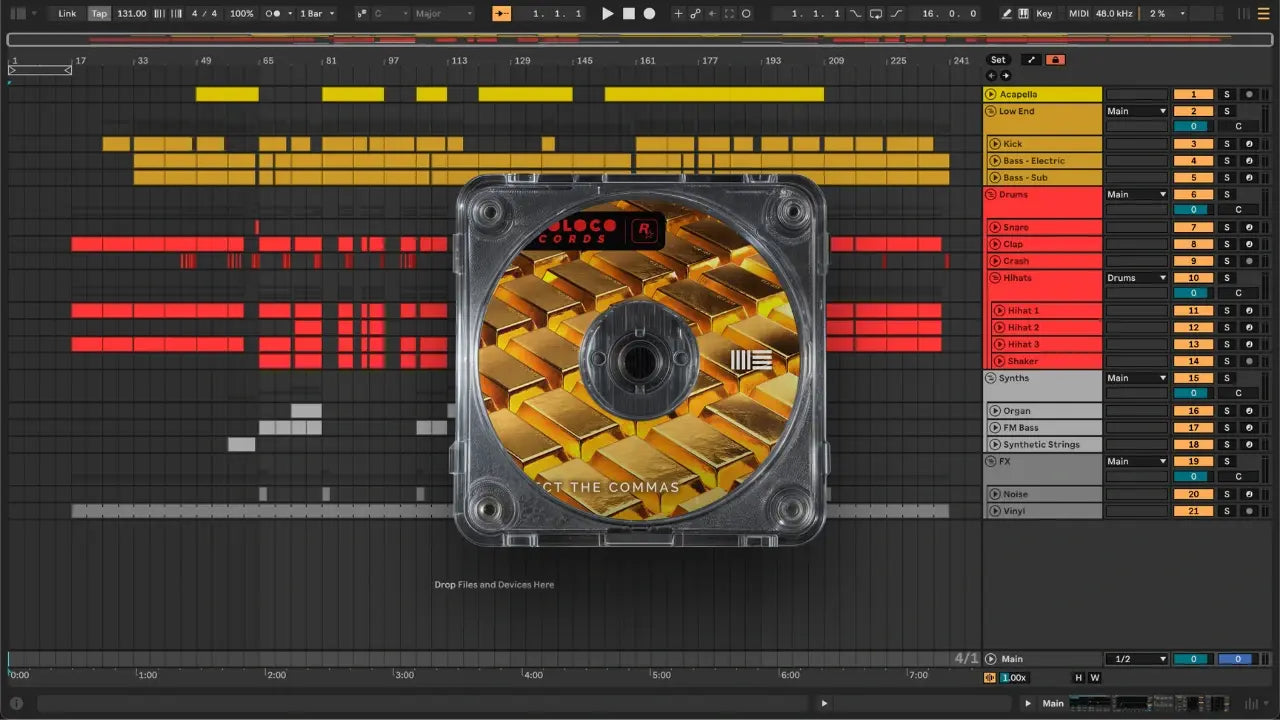Click the Arrangement Record button
Viewport: 1280px width, 720px height.
[649, 14]
